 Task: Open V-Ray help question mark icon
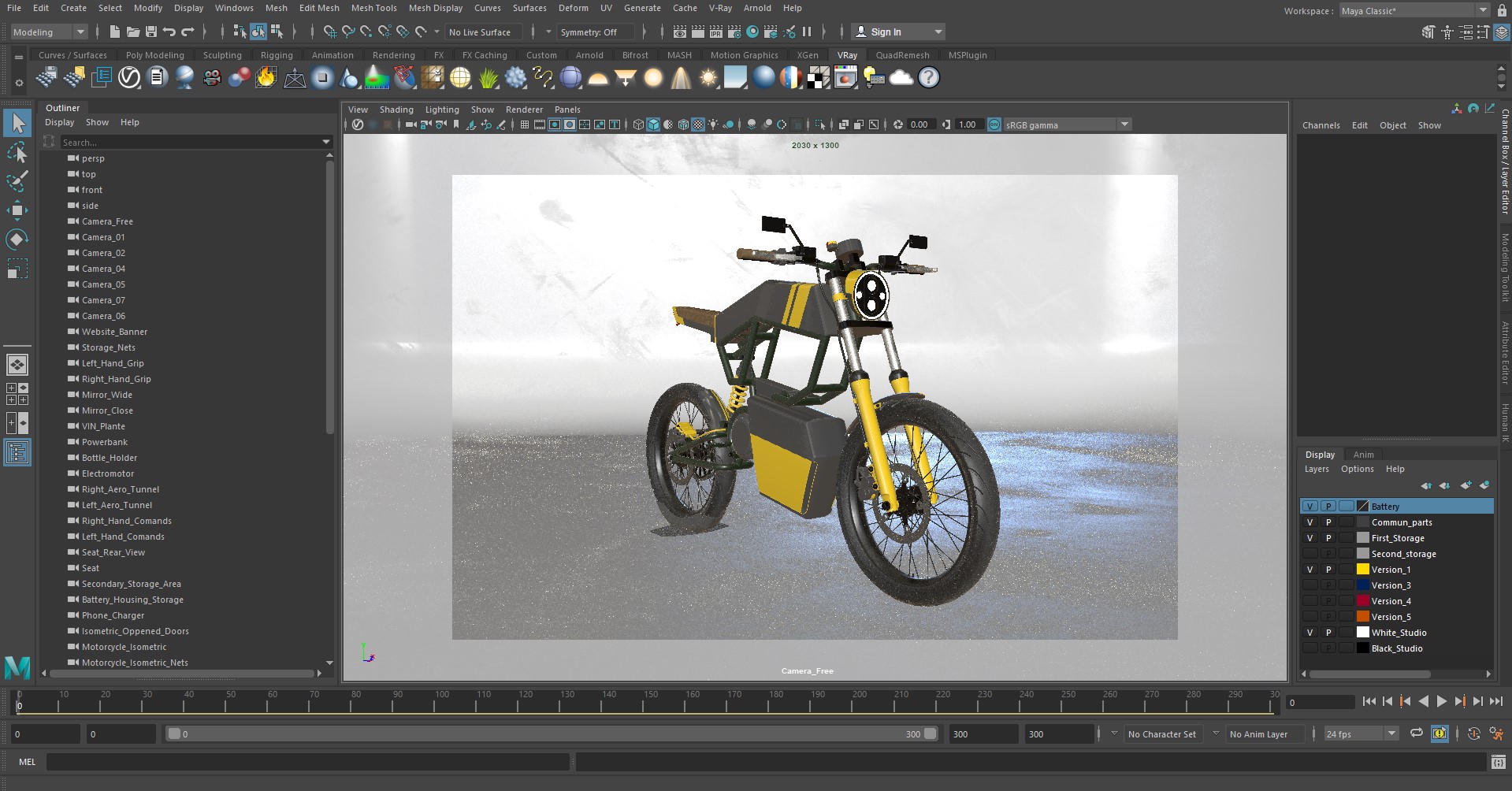click(x=929, y=78)
